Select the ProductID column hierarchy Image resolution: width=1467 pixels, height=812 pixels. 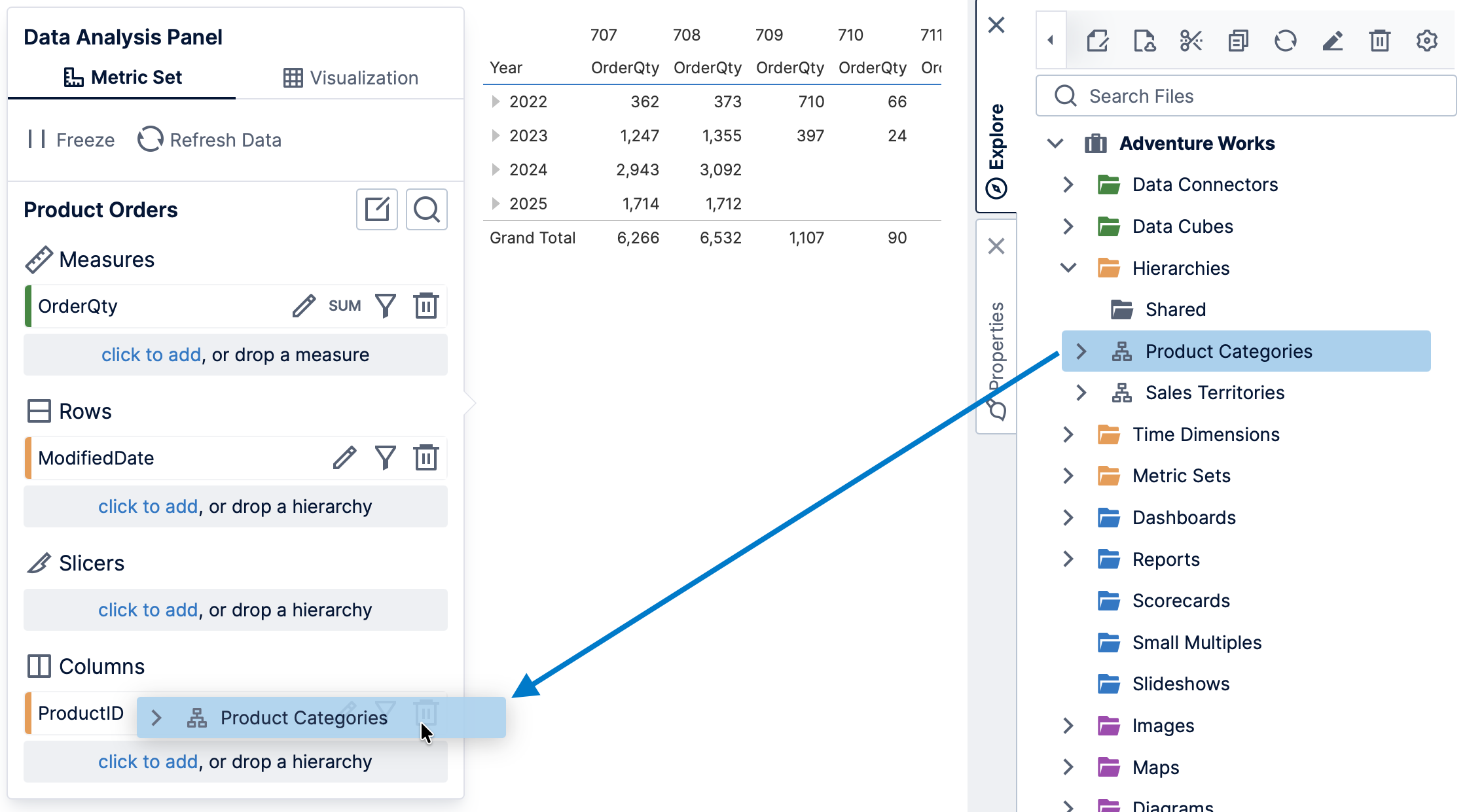(81, 713)
